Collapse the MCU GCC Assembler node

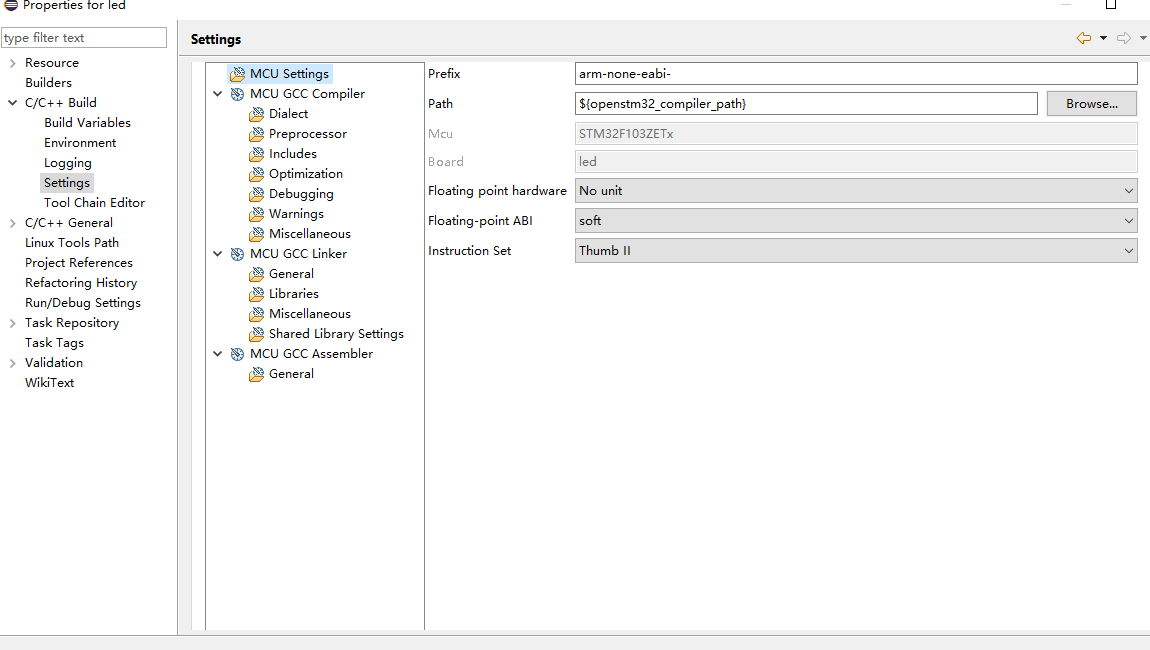(218, 354)
